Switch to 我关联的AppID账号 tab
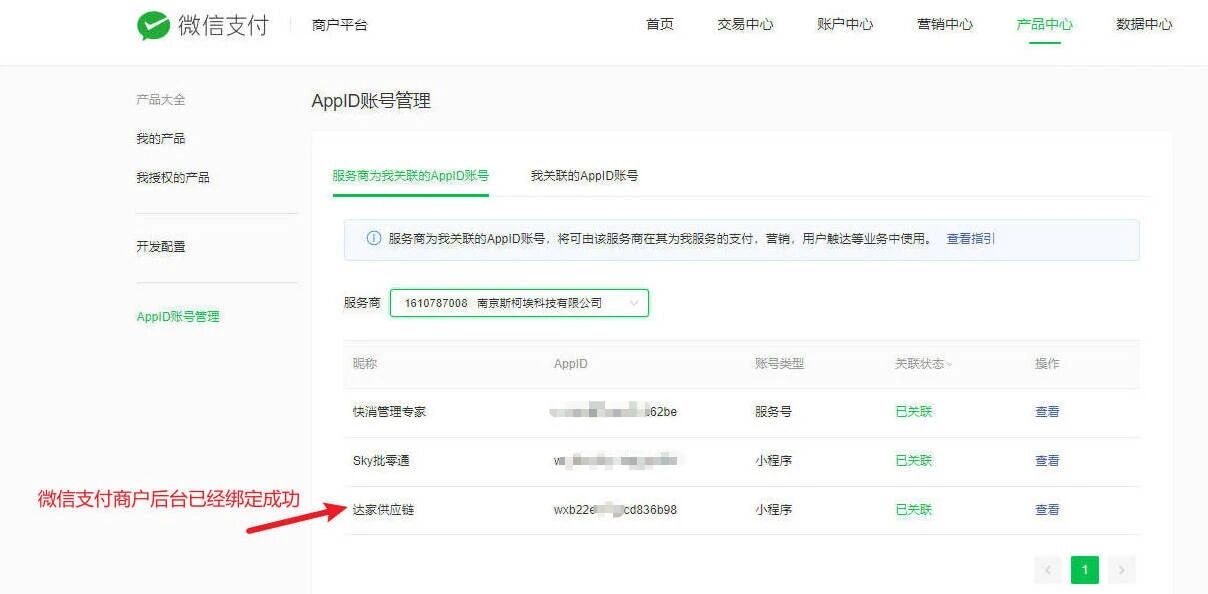 coord(584,175)
